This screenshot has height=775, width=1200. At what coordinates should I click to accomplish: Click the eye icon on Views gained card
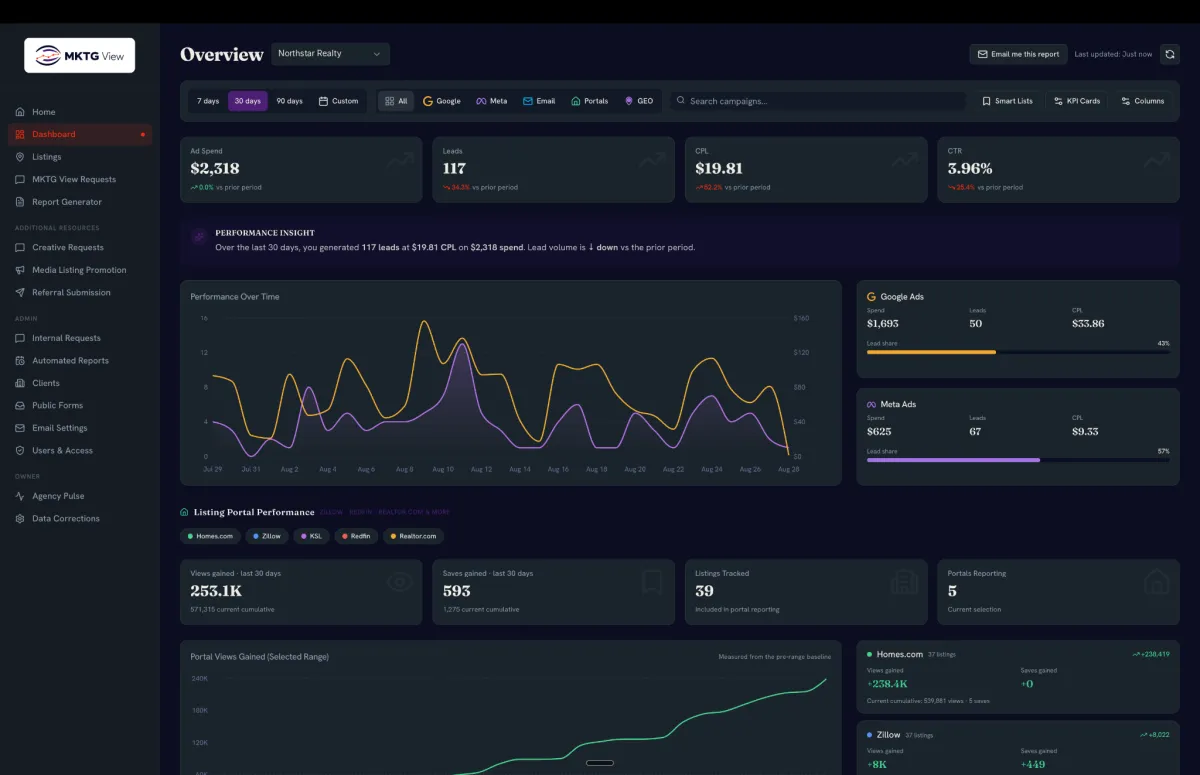coord(400,582)
